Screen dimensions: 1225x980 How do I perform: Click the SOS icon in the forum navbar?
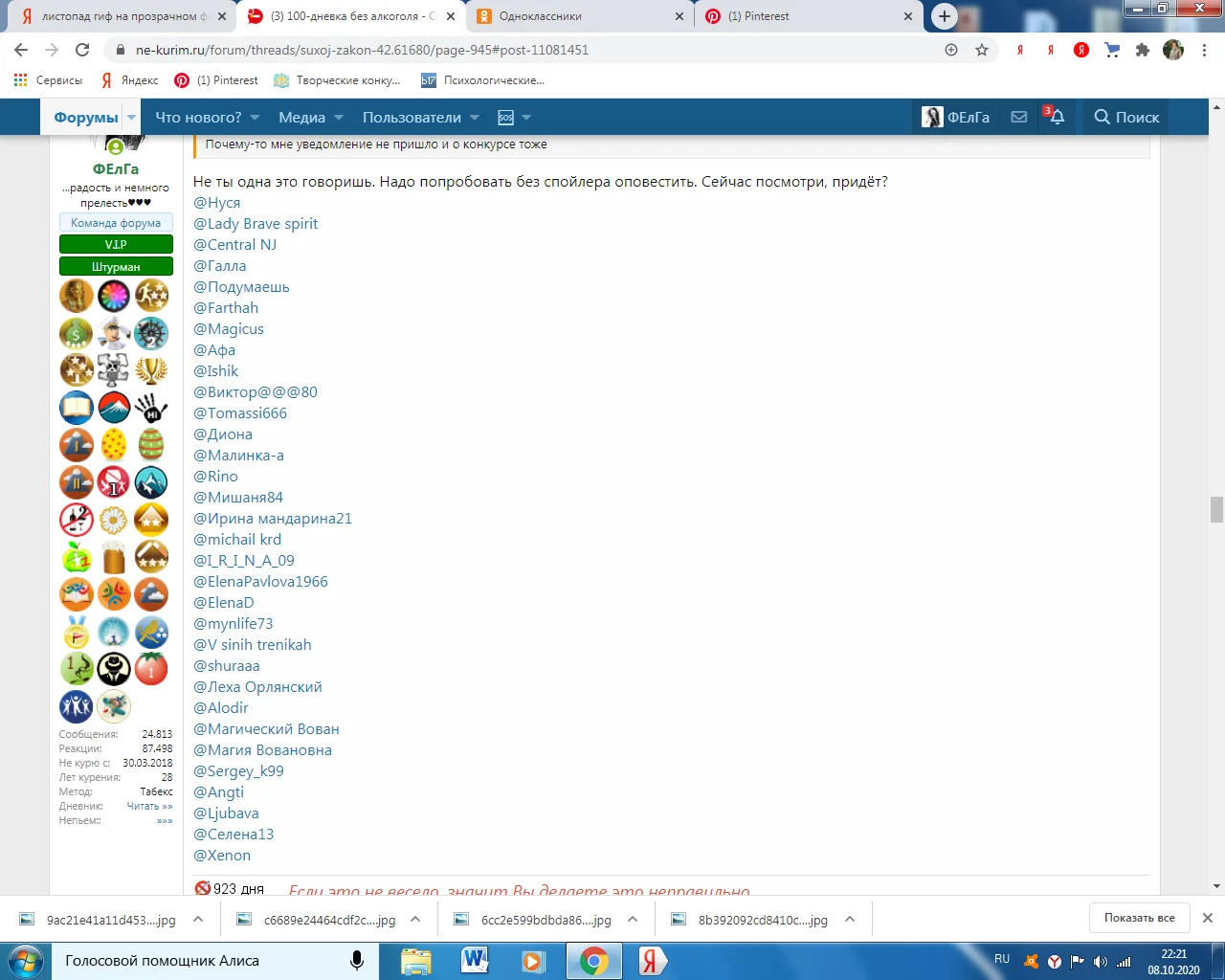click(x=506, y=118)
